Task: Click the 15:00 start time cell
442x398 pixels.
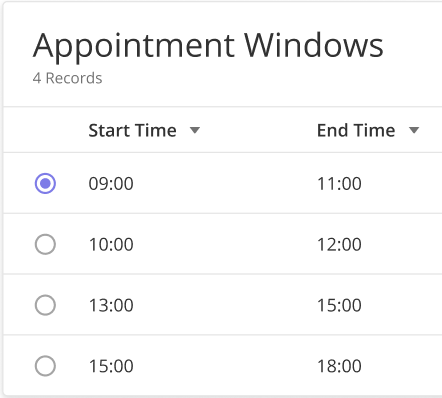Action: pyautogui.click(x=111, y=366)
